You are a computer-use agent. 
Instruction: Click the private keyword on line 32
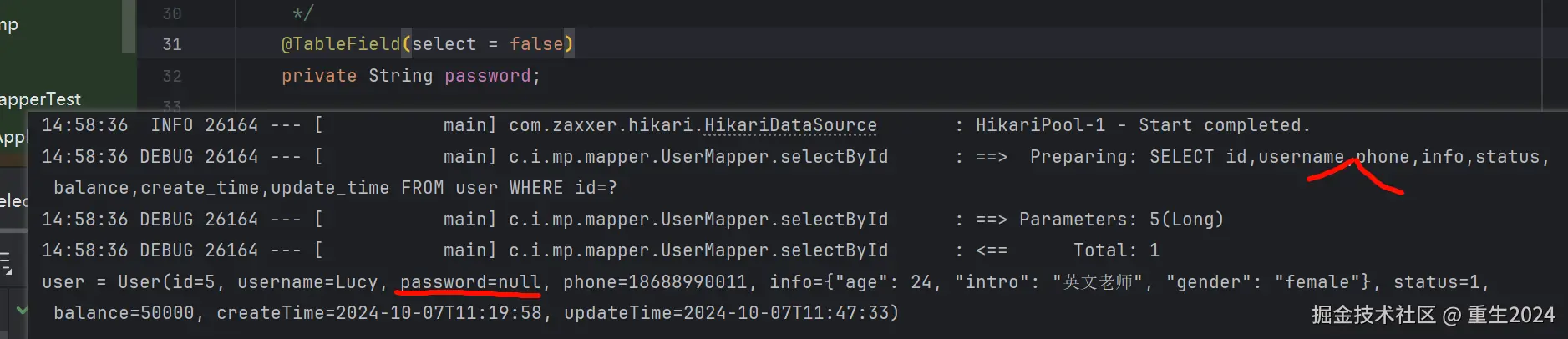click(318, 76)
